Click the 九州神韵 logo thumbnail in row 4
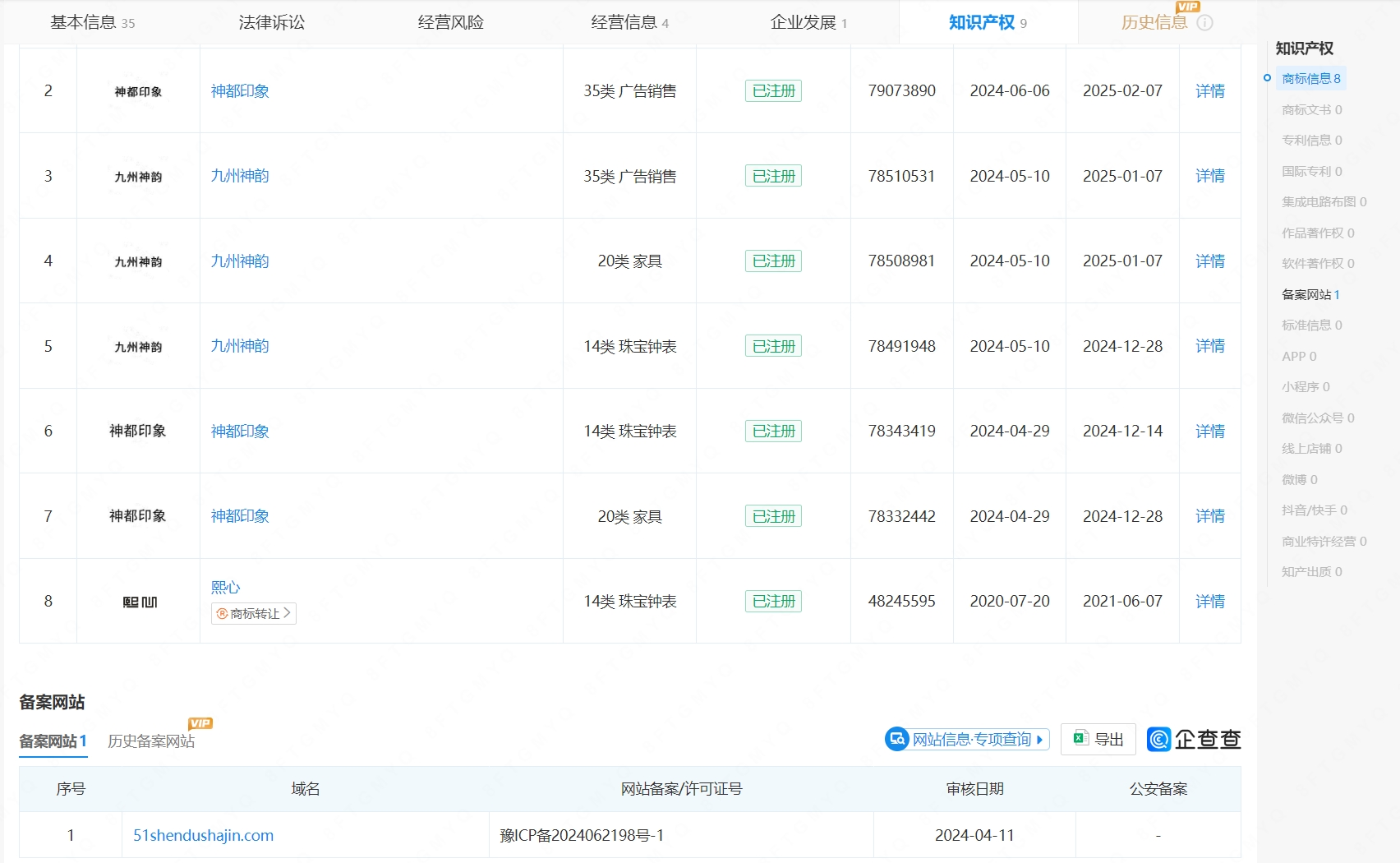Screen dimensions: 1400x863 point(138,261)
